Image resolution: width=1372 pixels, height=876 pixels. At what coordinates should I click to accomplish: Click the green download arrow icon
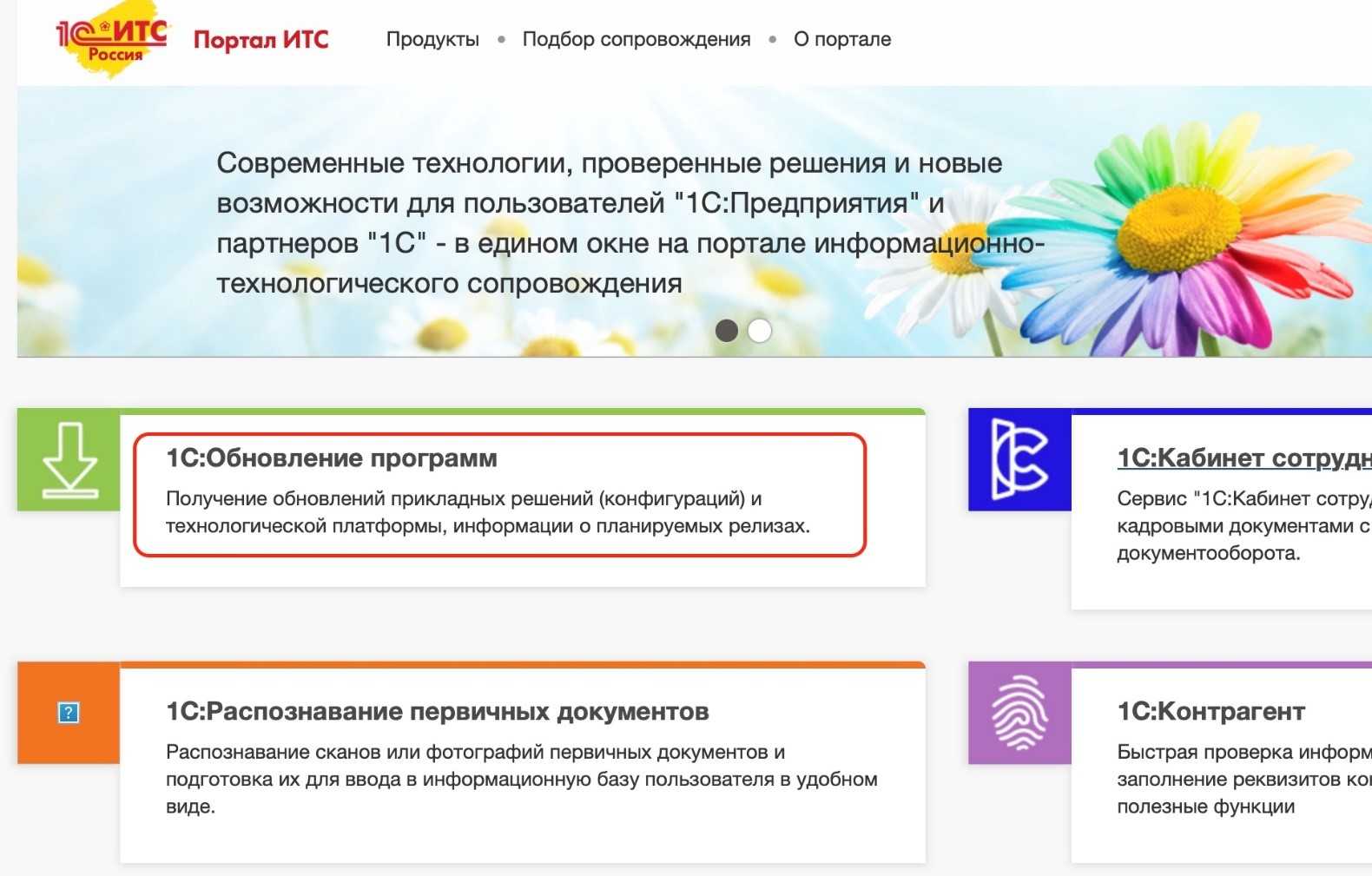[x=69, y=460]
